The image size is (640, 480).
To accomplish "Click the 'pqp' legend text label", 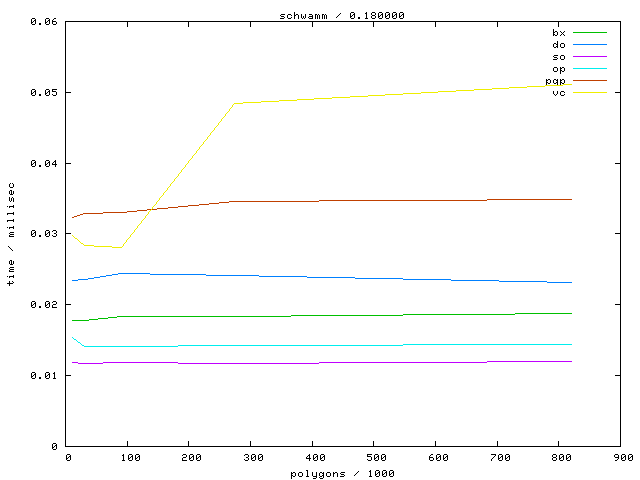I will pyautogui.click(x=556, y=81).
